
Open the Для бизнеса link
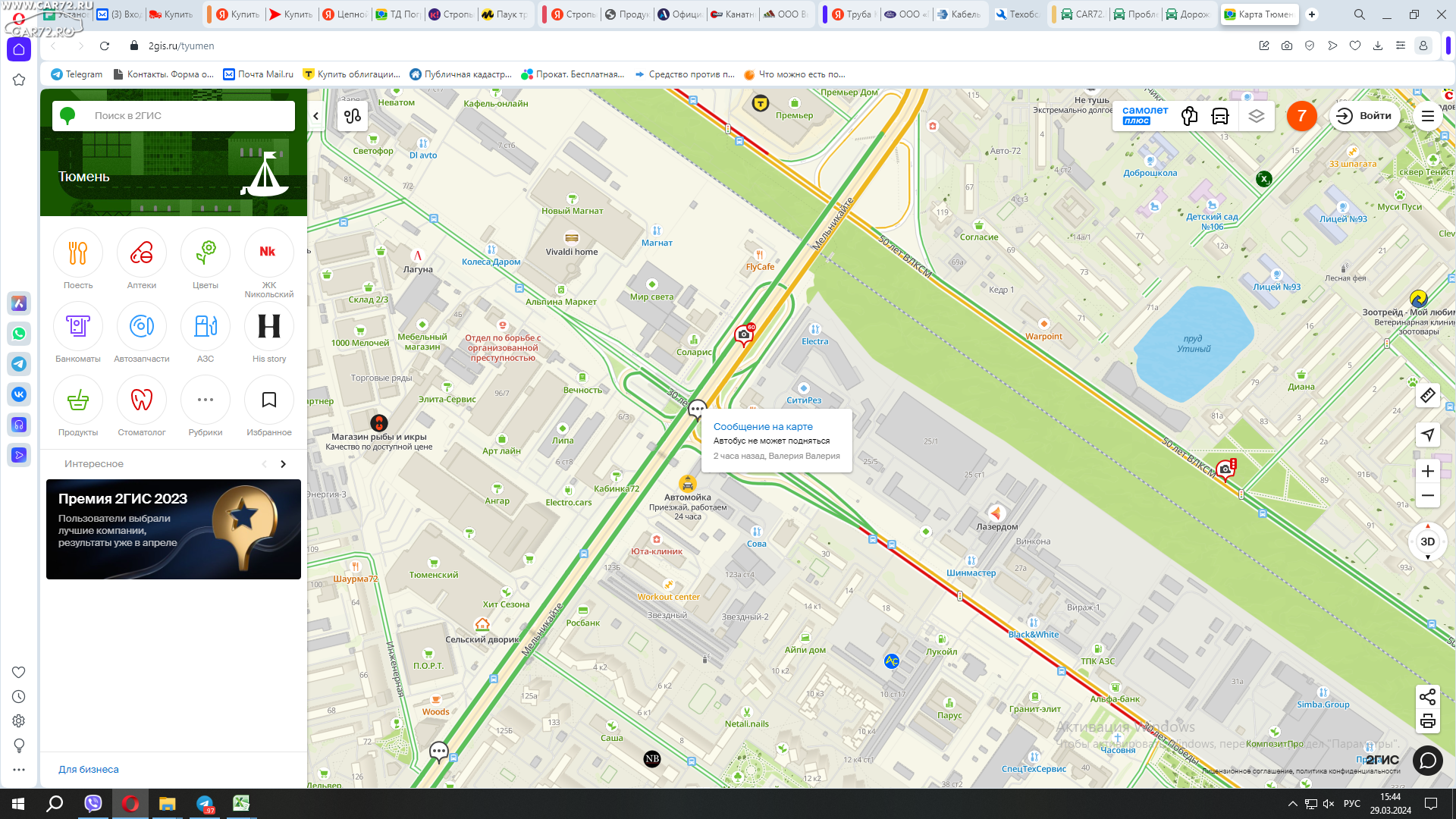89,770
